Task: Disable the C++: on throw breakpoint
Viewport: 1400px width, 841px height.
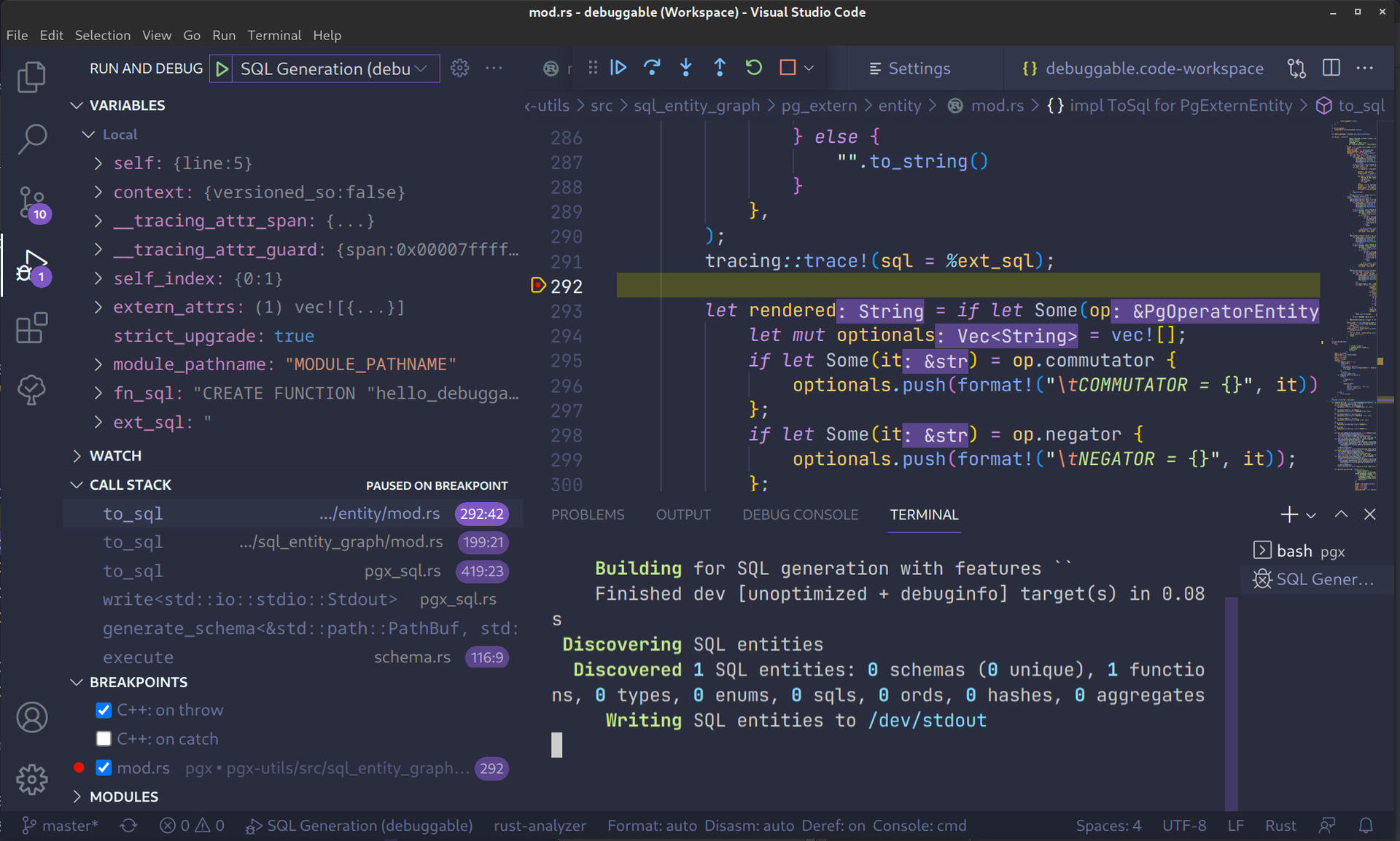Action: (104, 709)
